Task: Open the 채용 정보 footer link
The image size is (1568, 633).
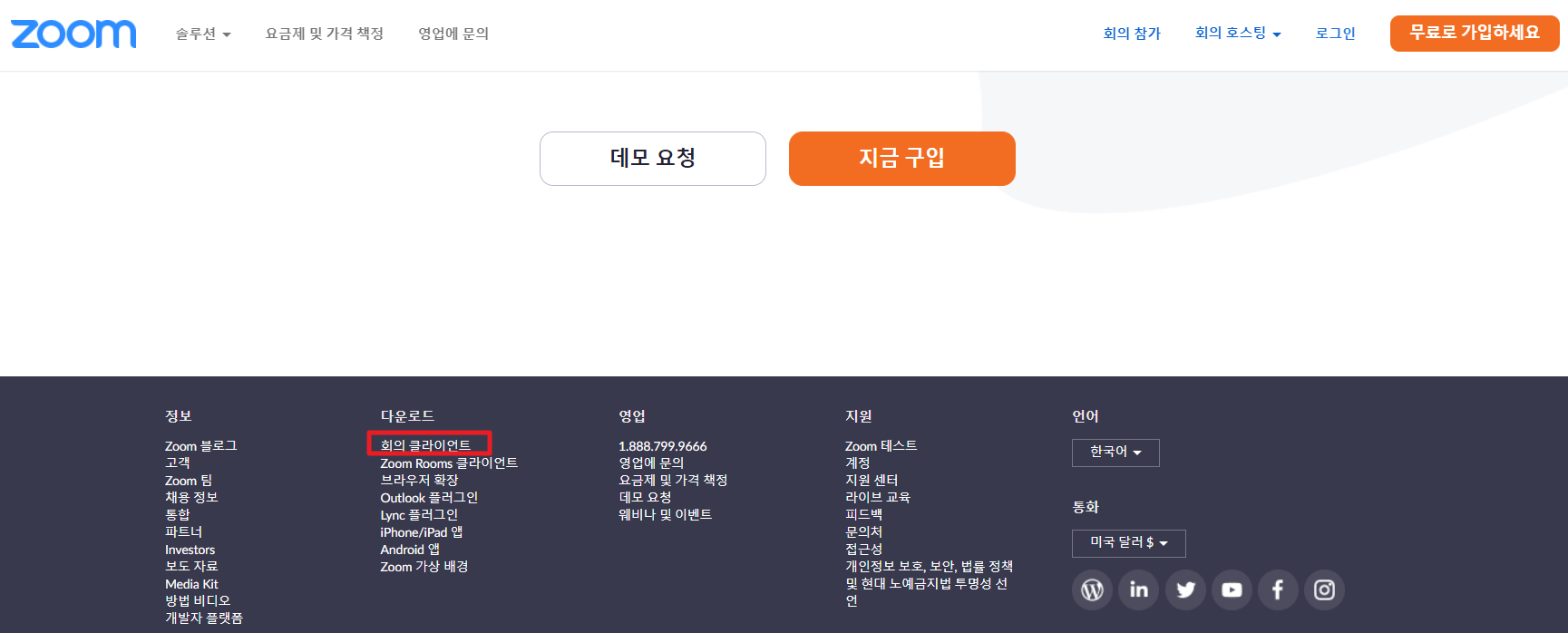Action: (x=191, y=497)
